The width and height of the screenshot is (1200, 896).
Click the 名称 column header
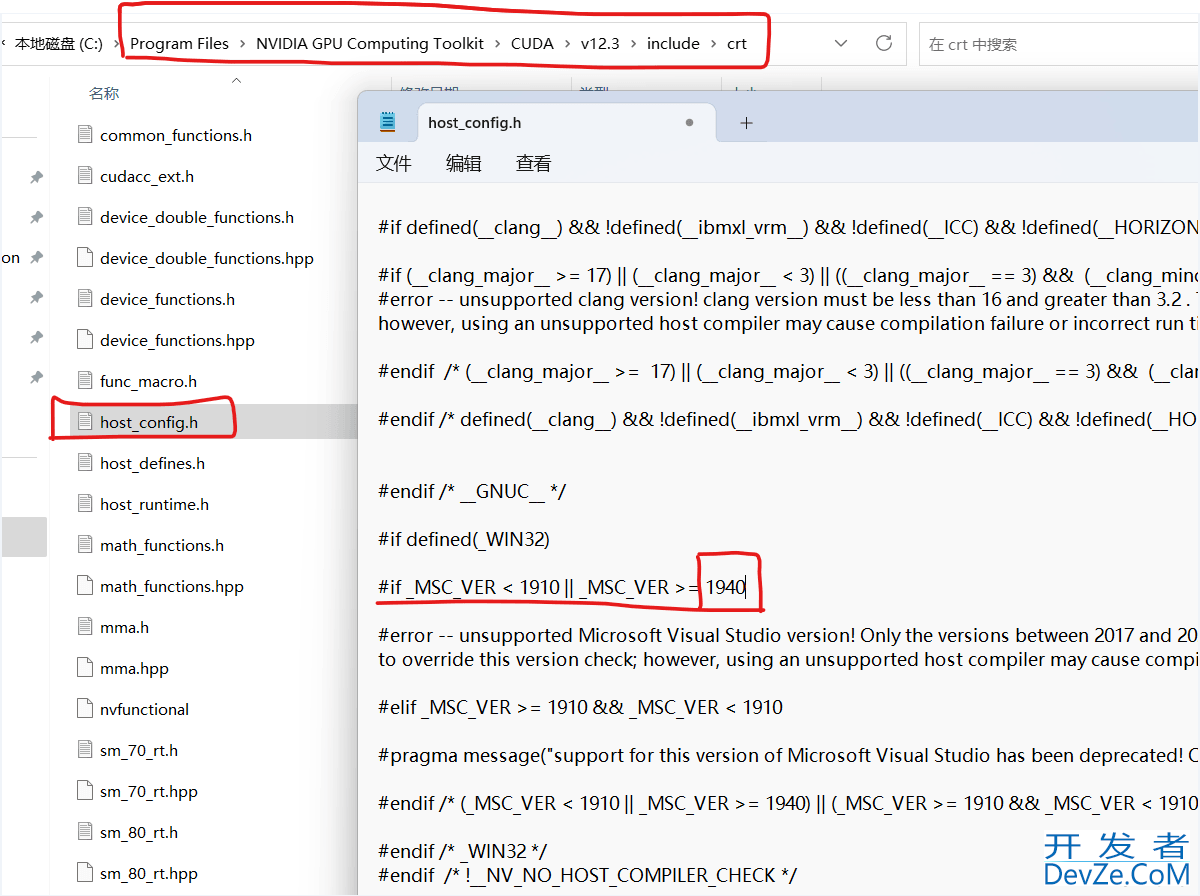click(104, 93)
